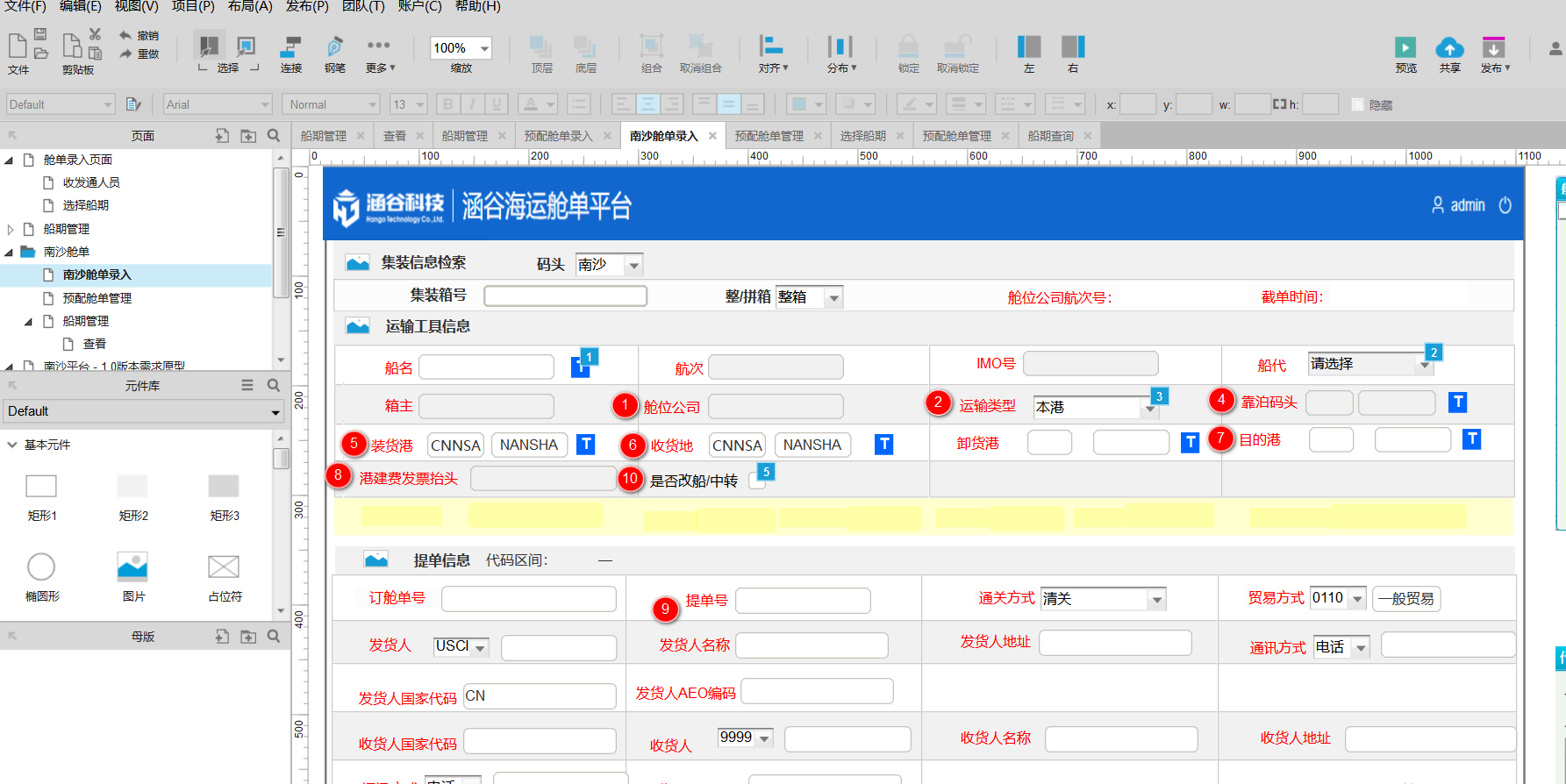Viewport: 1566px width, 784px height.
Task: Toggle the 隐藏 hidden checkbox
Action: click(1357, 105)
